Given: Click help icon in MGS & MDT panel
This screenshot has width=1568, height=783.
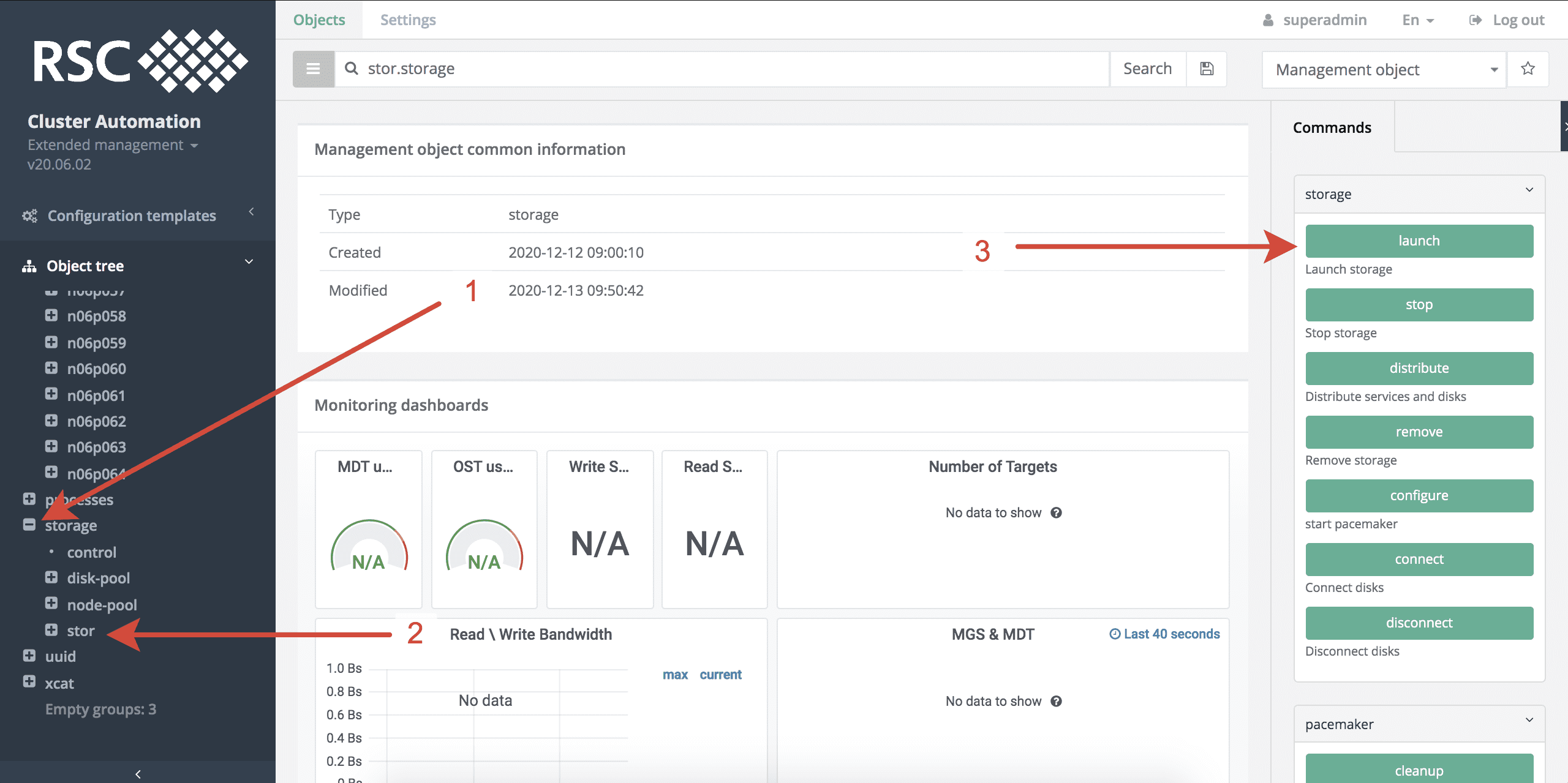Looking at the screenshot, I should tap(1056, 702).
